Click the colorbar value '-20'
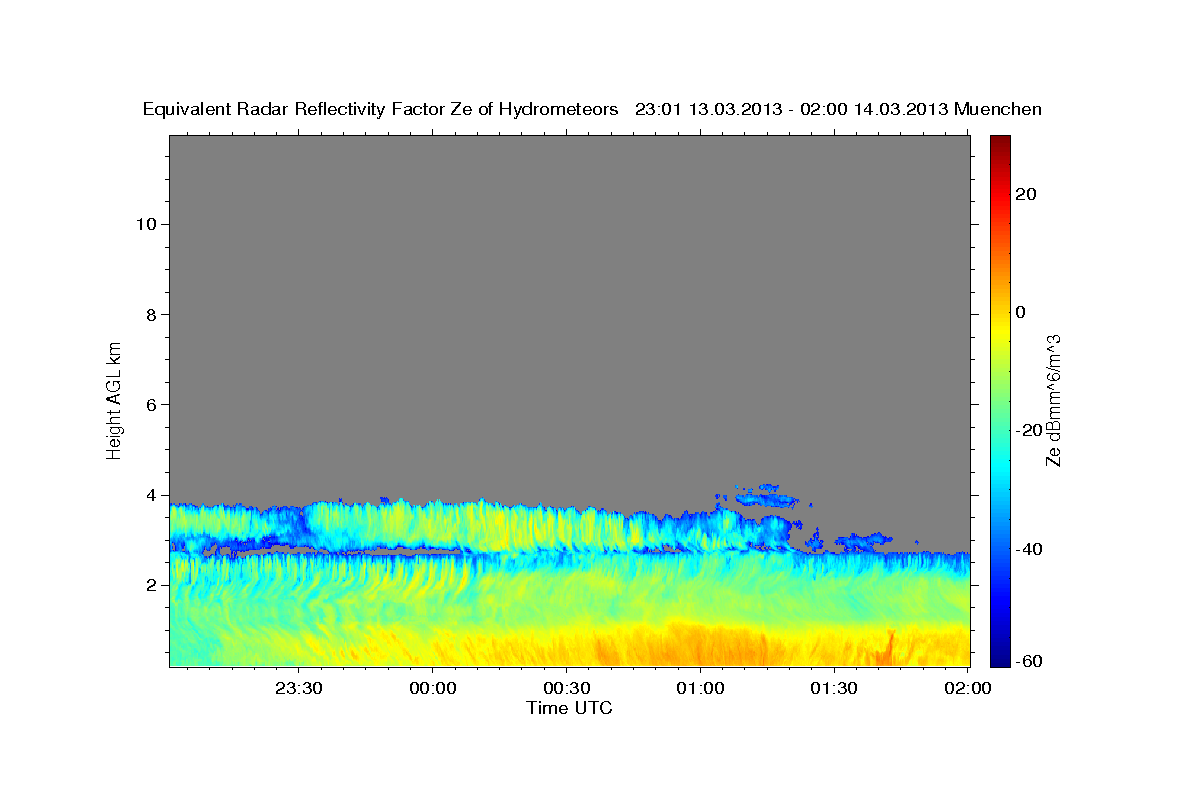 tap(1030, 431)
